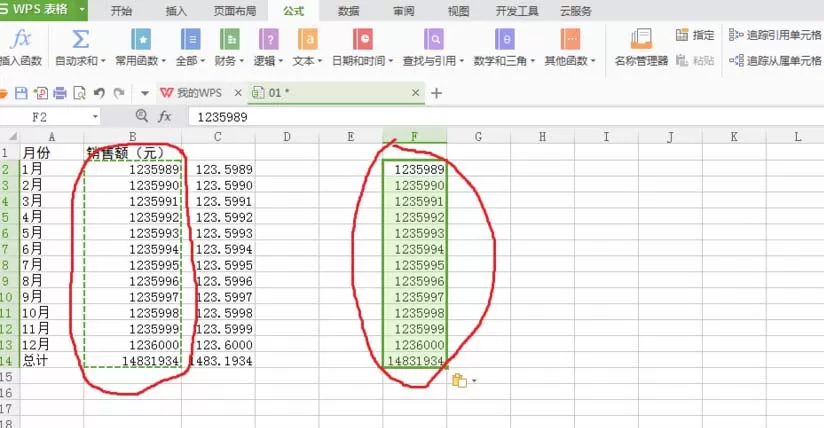Screen dimensions: 824x428
Task: Select column B header
Action: [132, 137]
